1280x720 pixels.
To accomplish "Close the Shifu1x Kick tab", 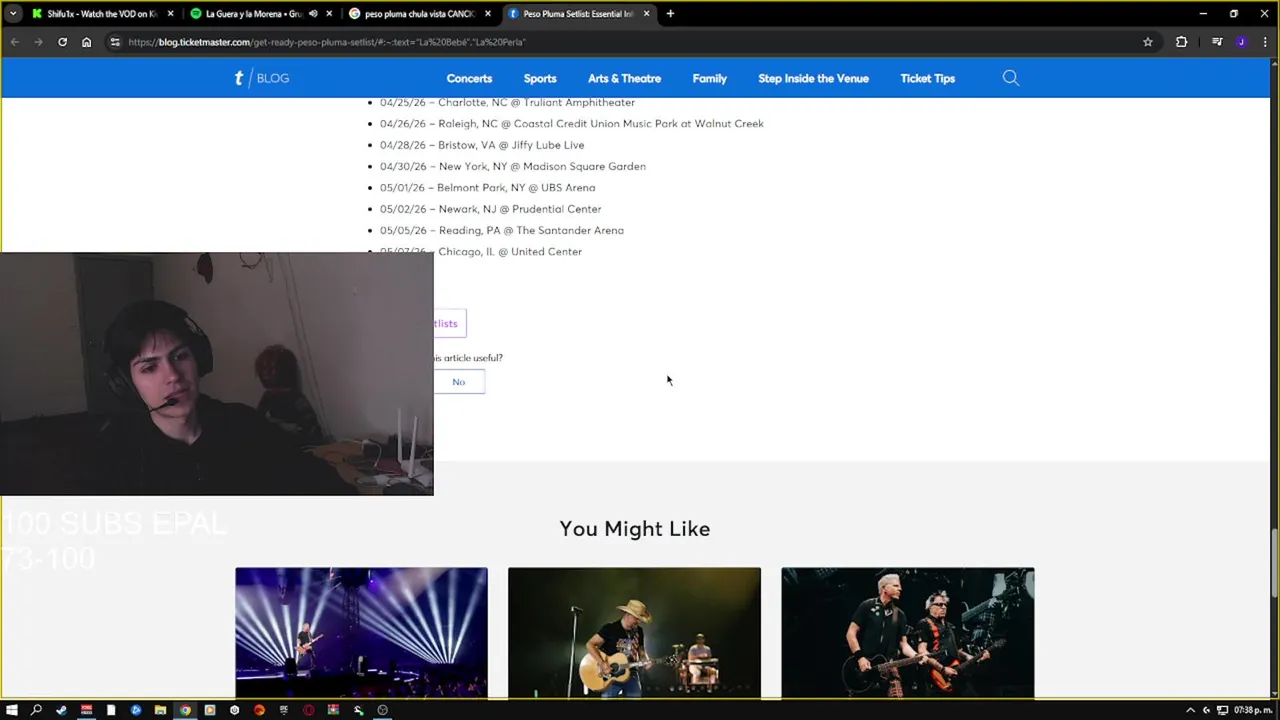I will (x=171, y=14).
